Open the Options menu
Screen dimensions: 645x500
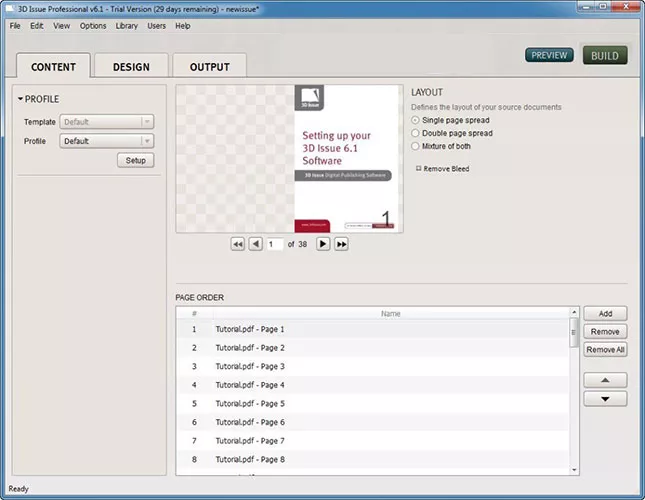point(93,26)
